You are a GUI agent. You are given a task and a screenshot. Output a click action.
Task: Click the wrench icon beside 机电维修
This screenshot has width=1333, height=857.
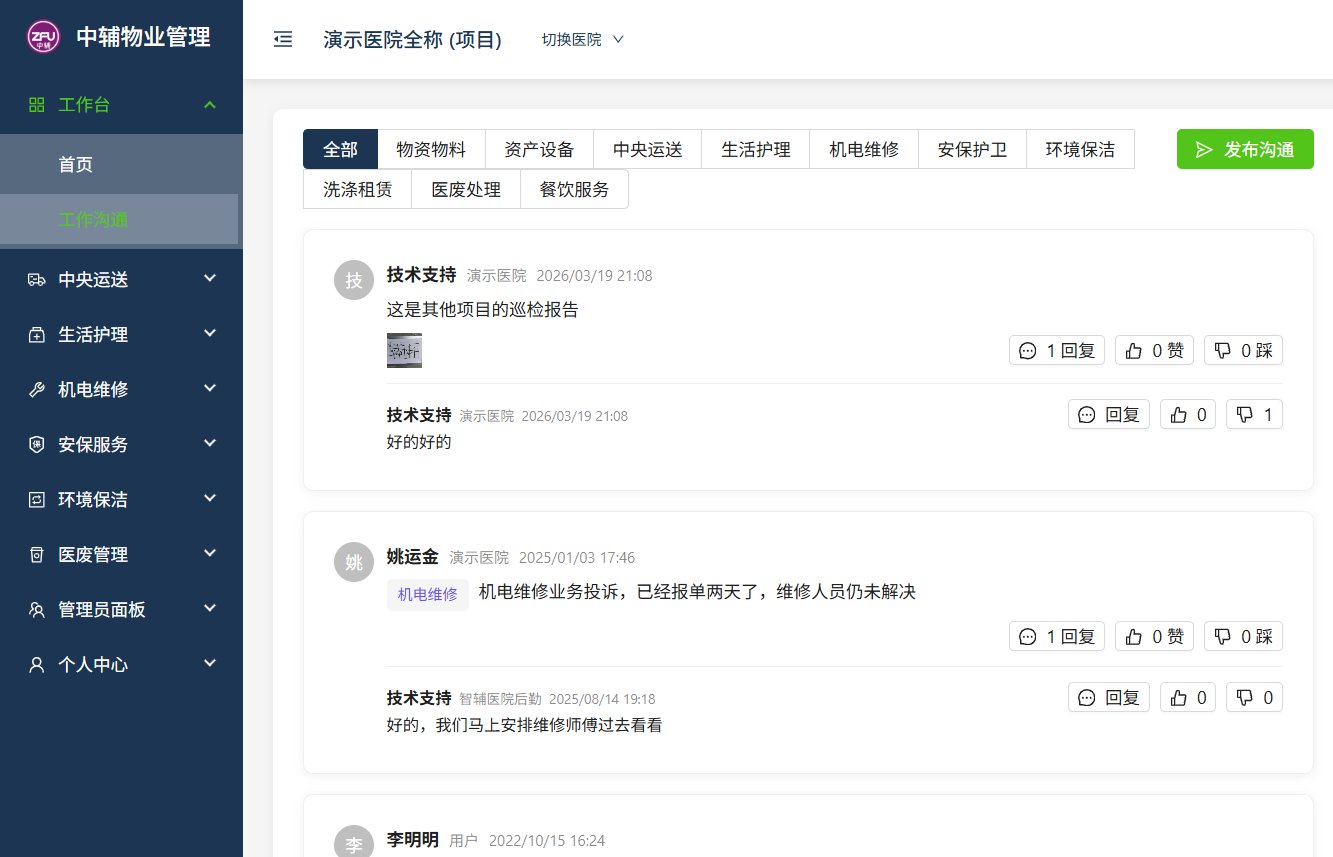[37, 390]
